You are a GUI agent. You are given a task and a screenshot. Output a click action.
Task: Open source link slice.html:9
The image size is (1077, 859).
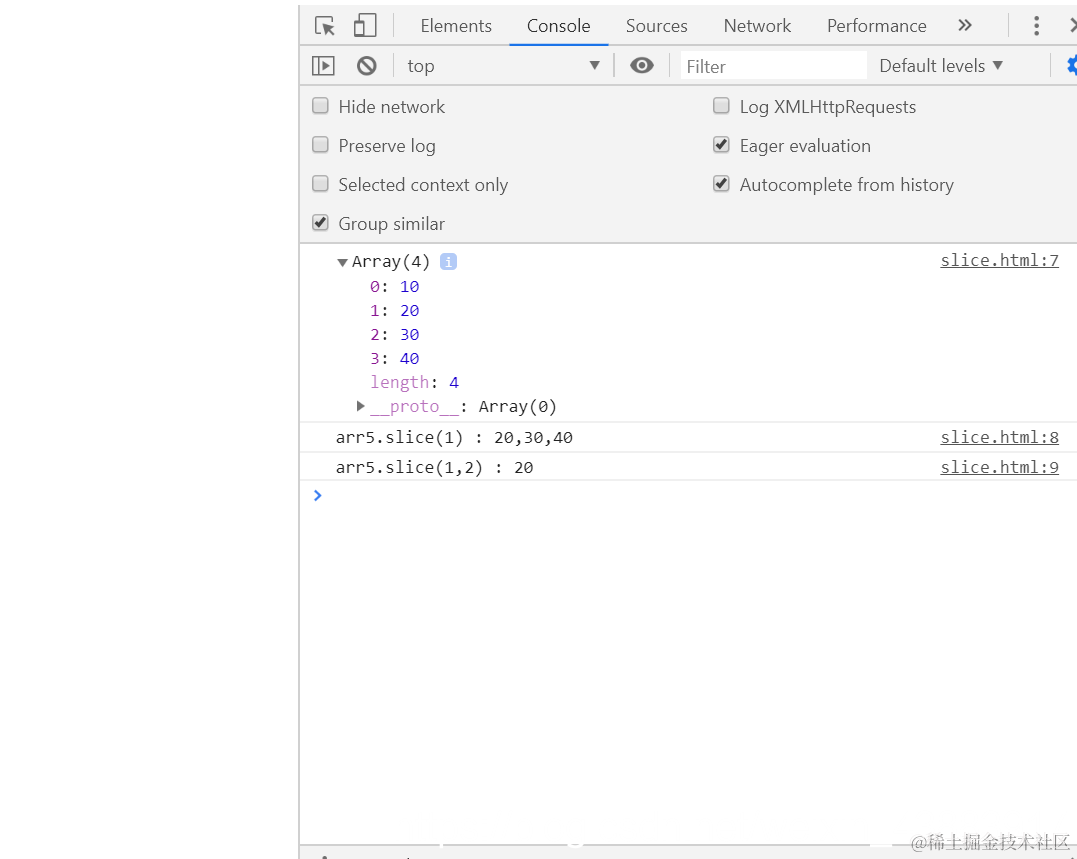click(999, 468)
